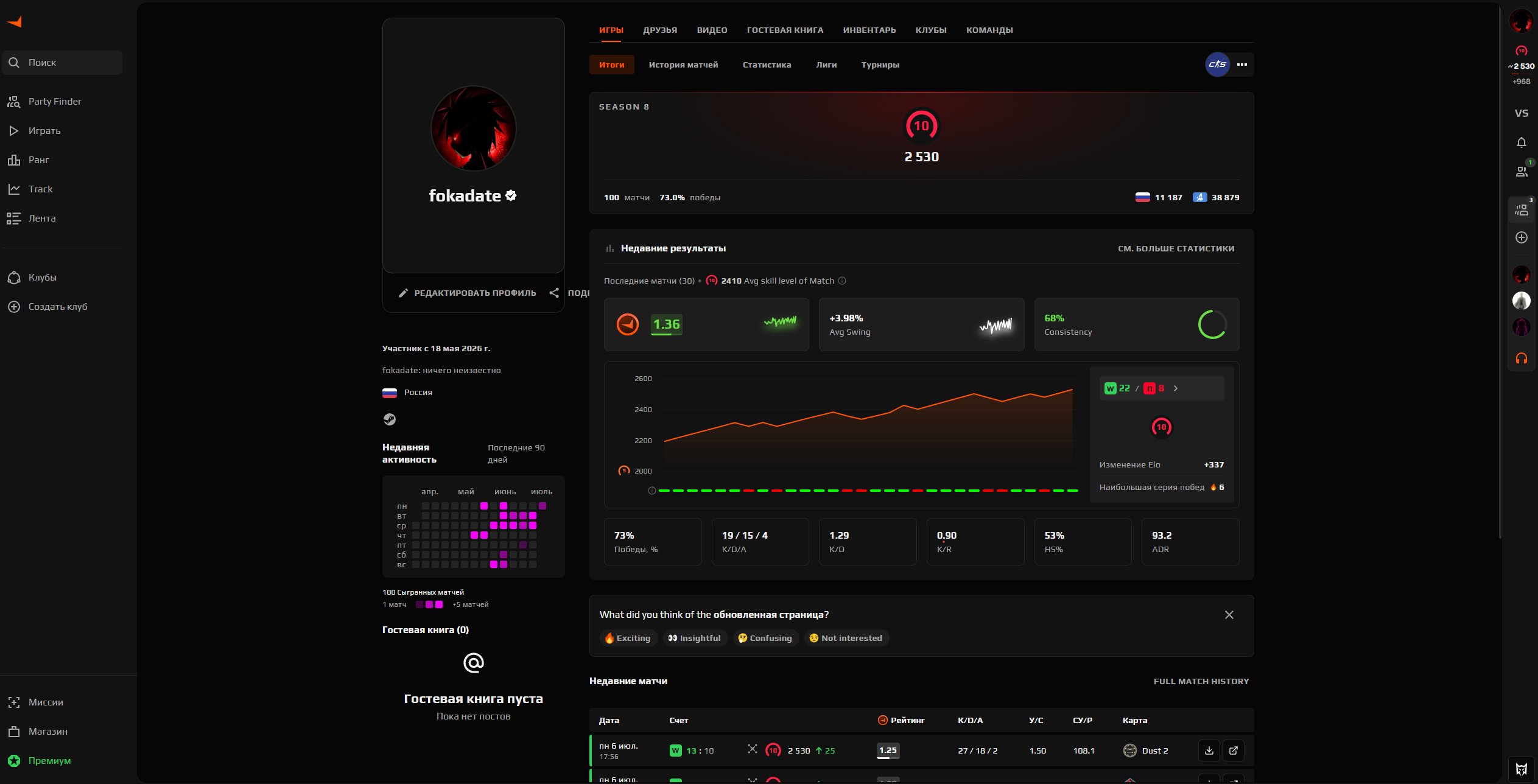Click the Поиск search field
1538x784 pixels.
click(62, 63)
